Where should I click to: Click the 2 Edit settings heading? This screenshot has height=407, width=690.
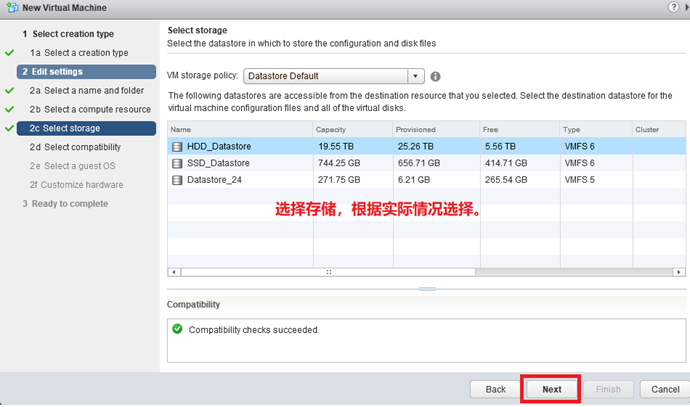86,72
